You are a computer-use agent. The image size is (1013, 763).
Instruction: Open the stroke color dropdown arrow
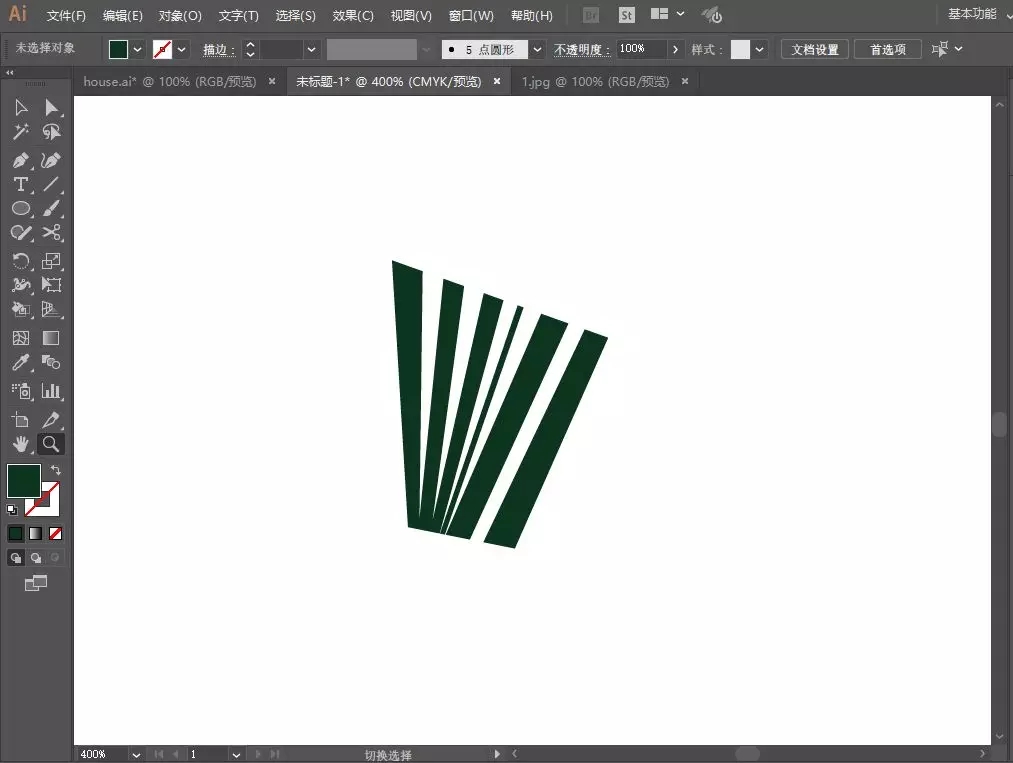coord(182,49)
